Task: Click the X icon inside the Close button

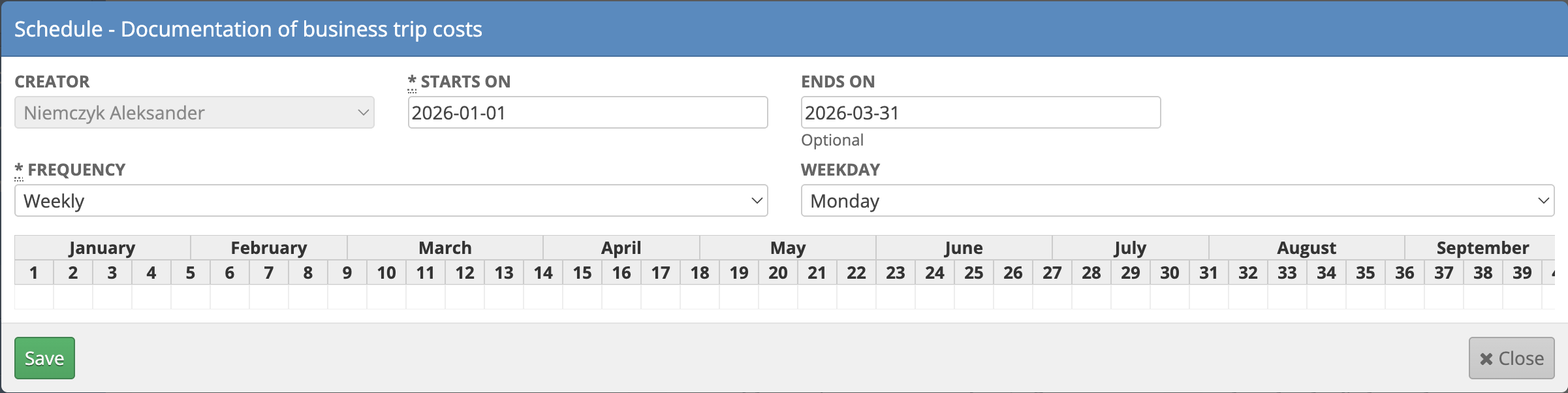Action: point(1488,358)
